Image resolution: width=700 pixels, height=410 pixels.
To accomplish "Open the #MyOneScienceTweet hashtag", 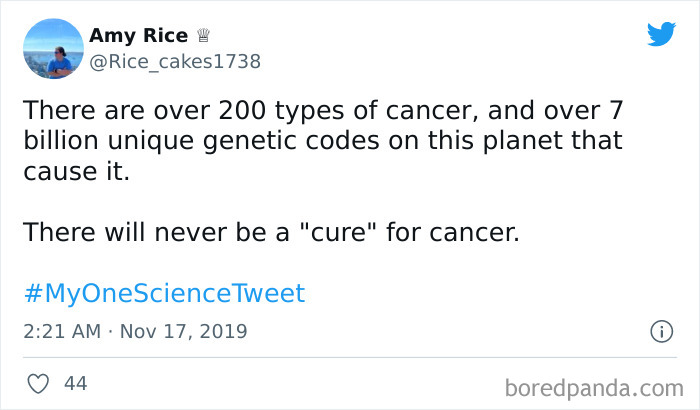I will coord(163,293).
